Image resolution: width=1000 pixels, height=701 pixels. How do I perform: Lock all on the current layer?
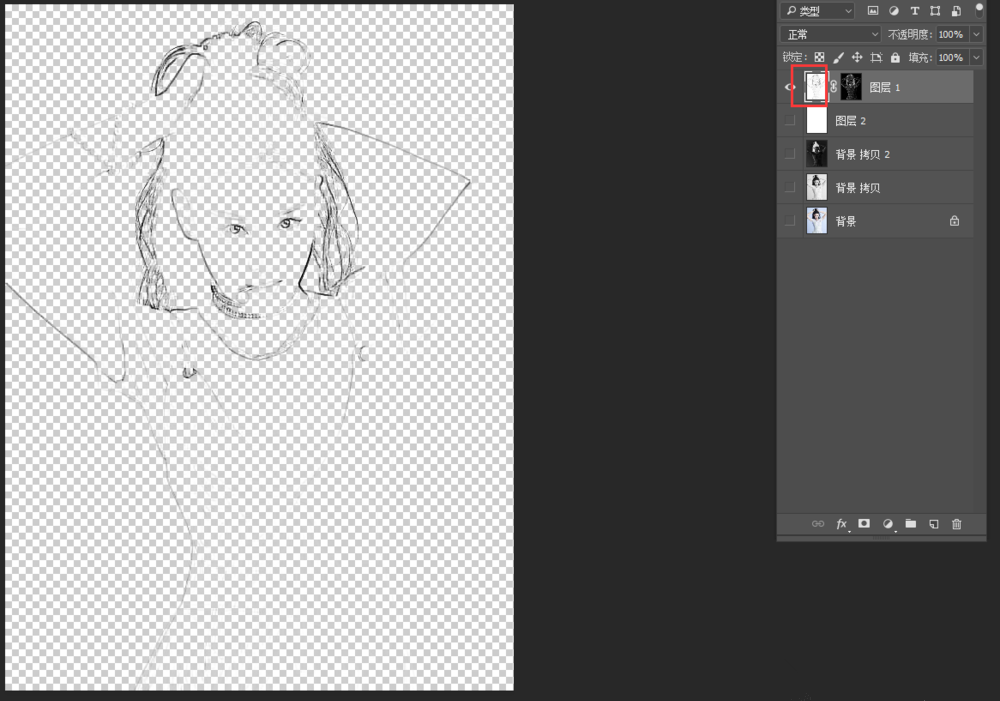894,57
